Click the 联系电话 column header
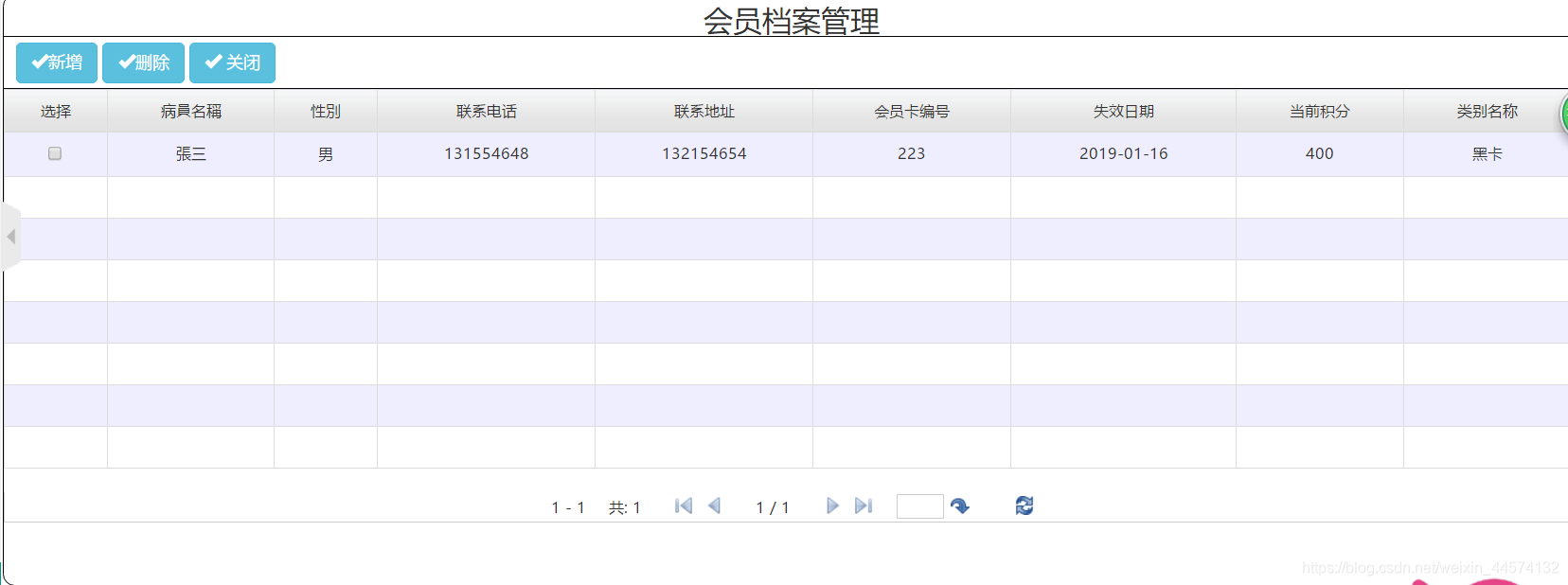 (487, 112)
